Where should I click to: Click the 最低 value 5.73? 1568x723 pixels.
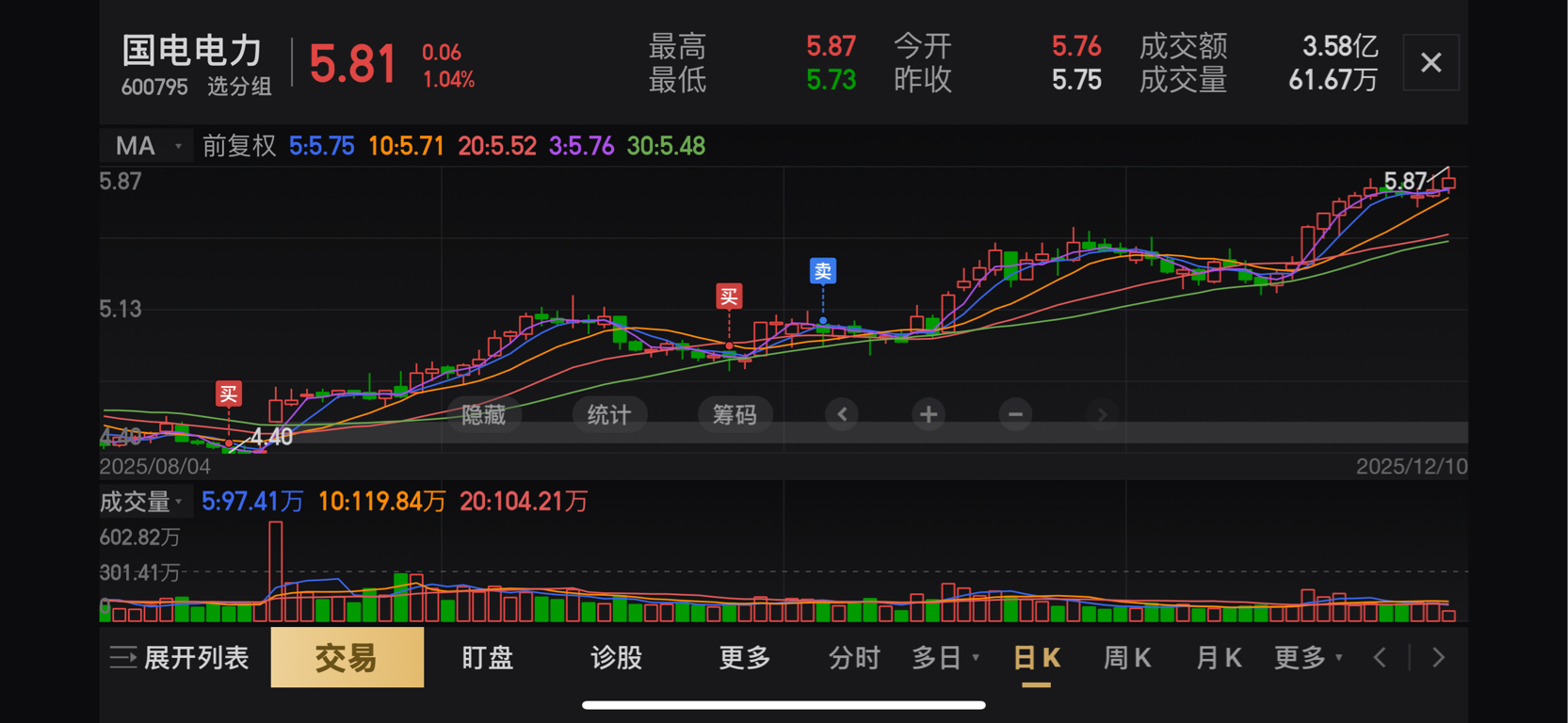click(831, 80)
